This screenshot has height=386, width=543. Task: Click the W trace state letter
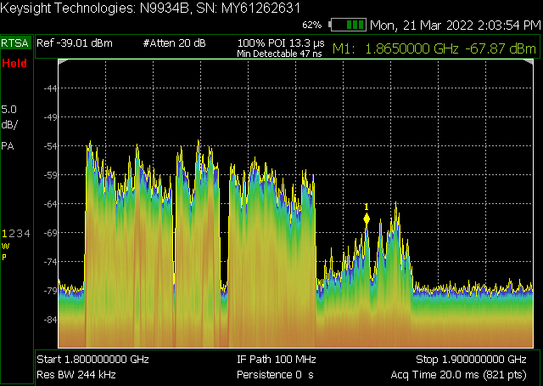click(5, 246)
